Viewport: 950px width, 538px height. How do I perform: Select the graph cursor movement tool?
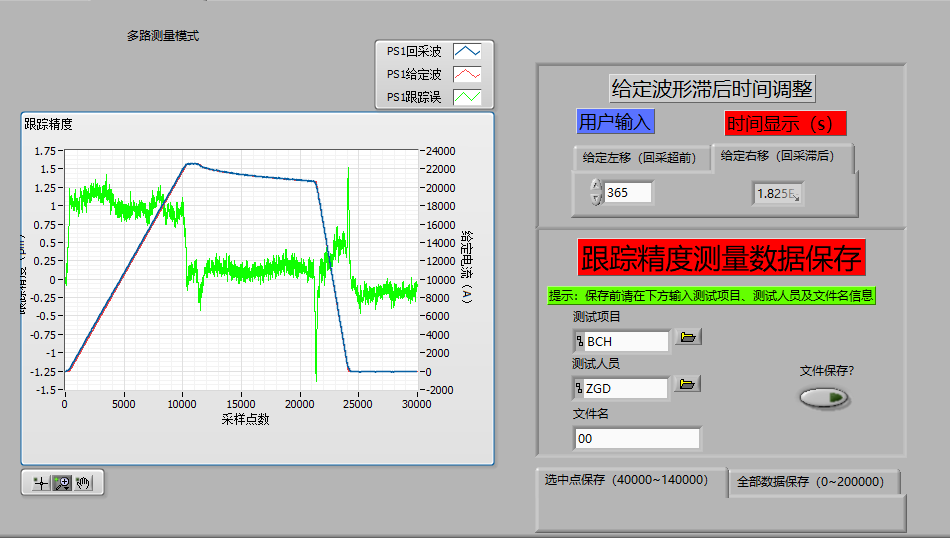41,483
